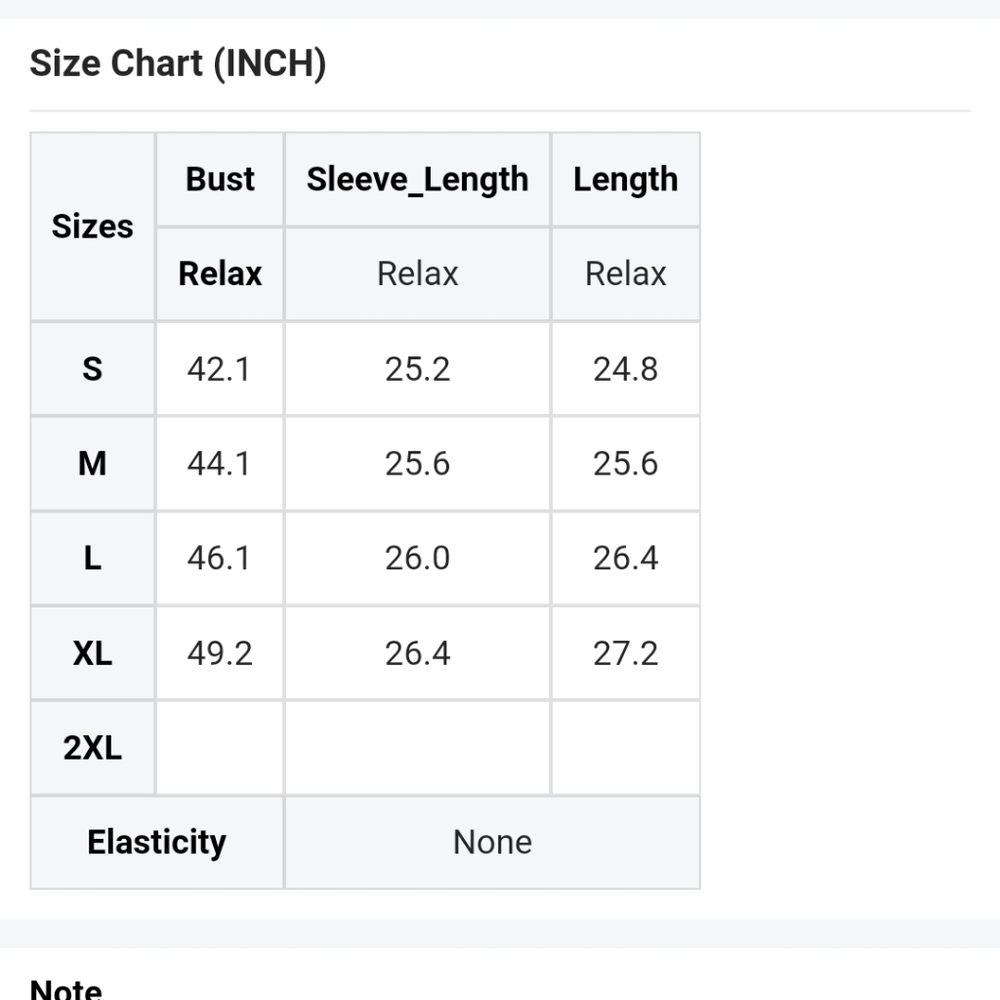Image resolution: width=1000 pixels, height=1000 pixels.
Task: Select the 2XL size row label
Action: pyautogui.click(x=92, y=747)
